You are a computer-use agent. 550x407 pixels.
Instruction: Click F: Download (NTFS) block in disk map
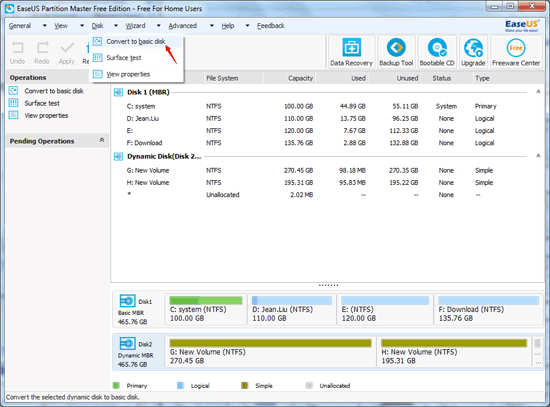[x=489, y=310]
